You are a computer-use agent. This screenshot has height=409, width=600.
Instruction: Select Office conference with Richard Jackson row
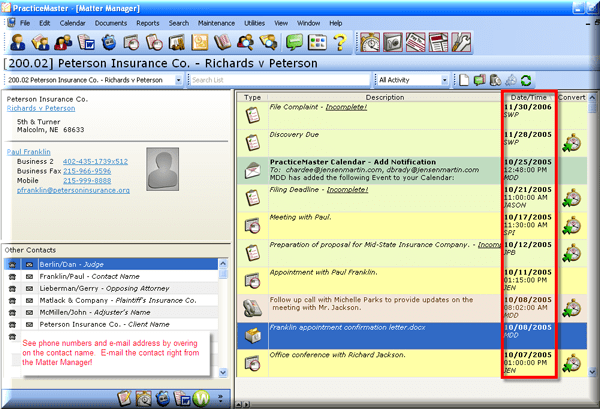pos(411,363)
